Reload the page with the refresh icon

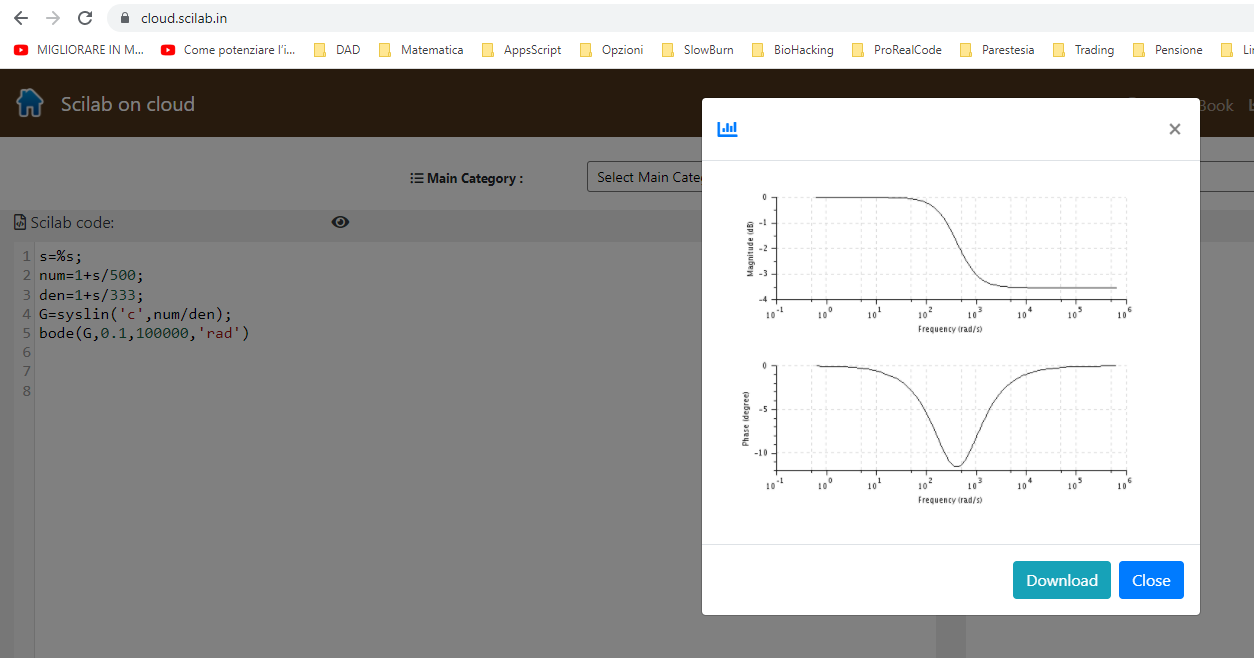tap(85, 18)
